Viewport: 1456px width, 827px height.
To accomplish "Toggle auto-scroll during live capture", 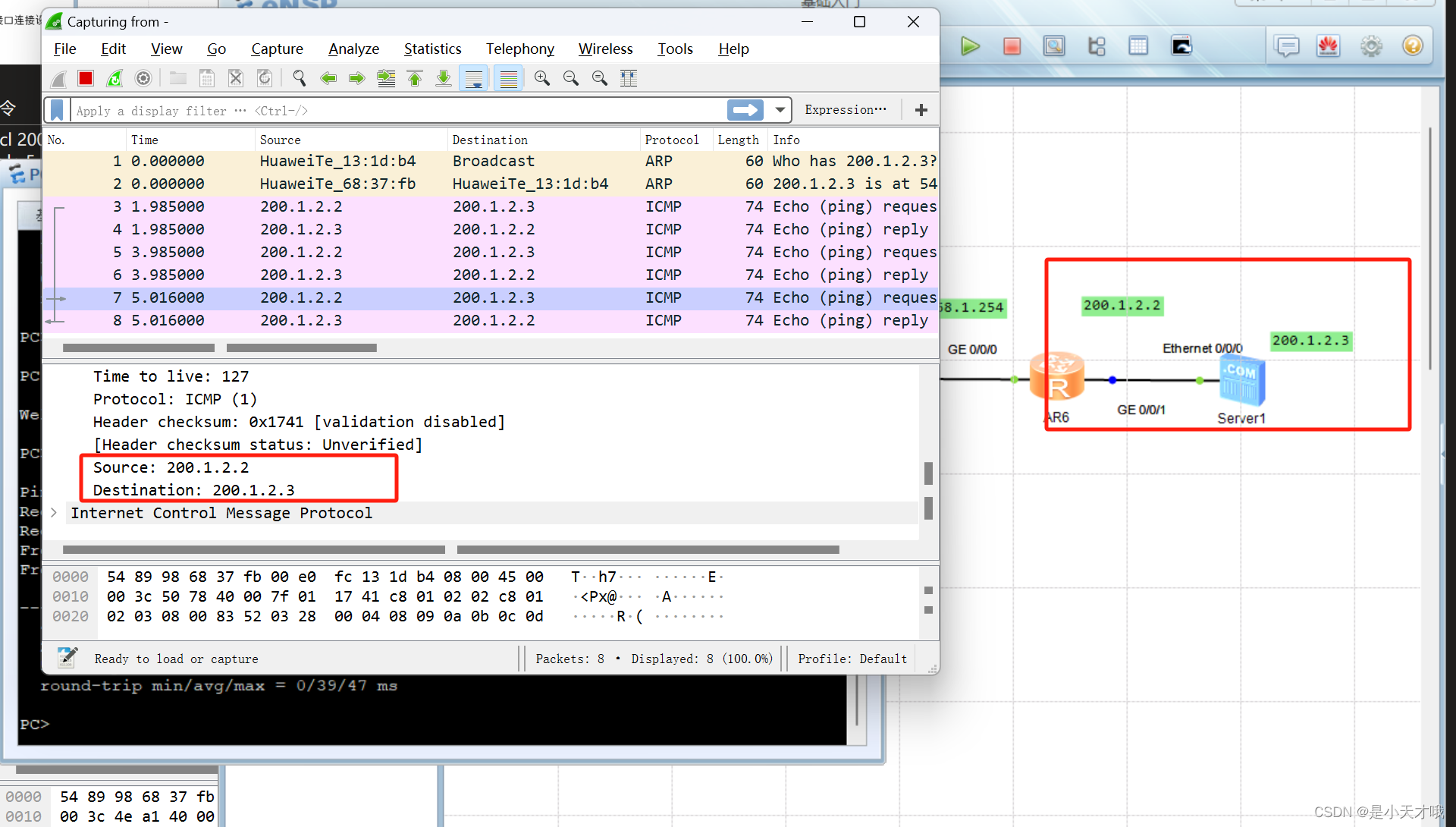I will point(473,78).
